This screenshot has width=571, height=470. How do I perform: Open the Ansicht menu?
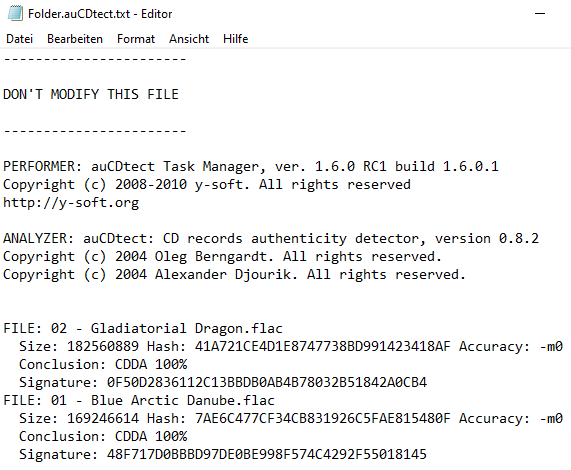(189, 39)
